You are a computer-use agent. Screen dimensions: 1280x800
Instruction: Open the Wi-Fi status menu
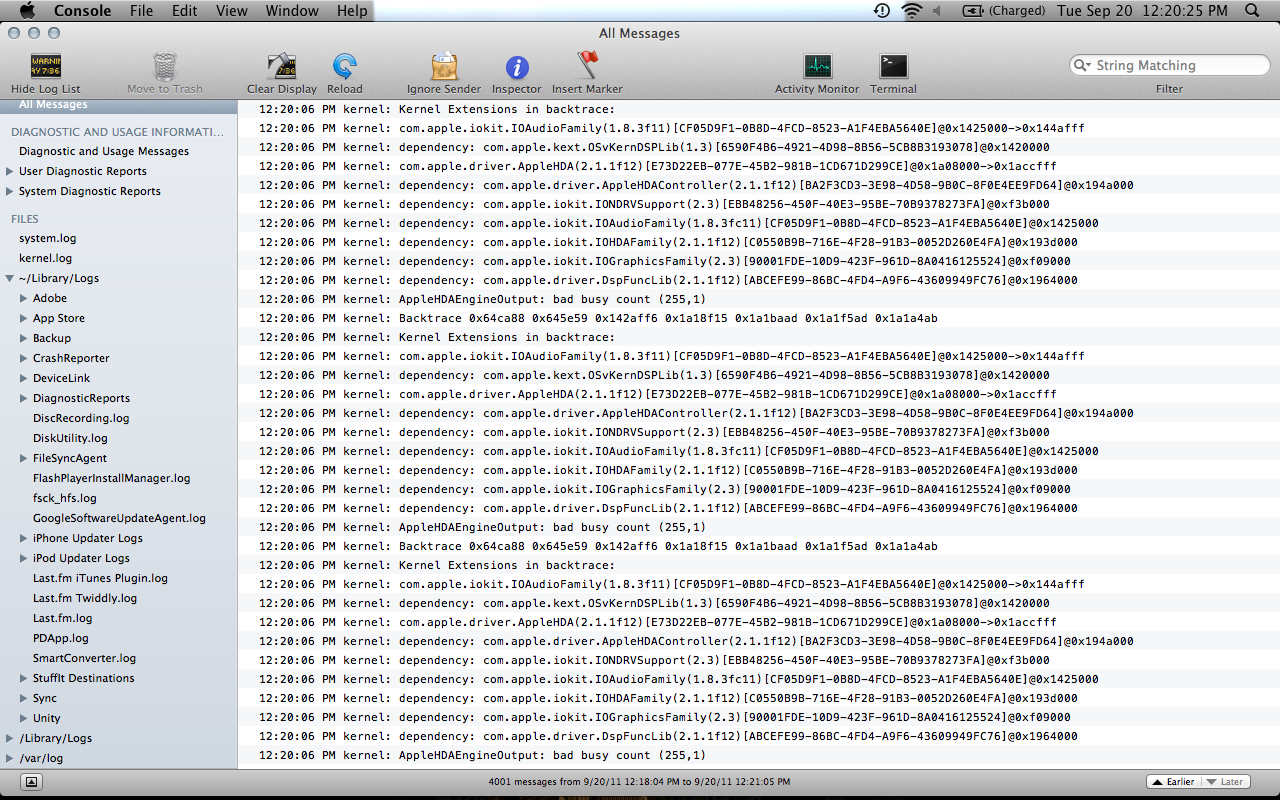(x=911, y=11)
